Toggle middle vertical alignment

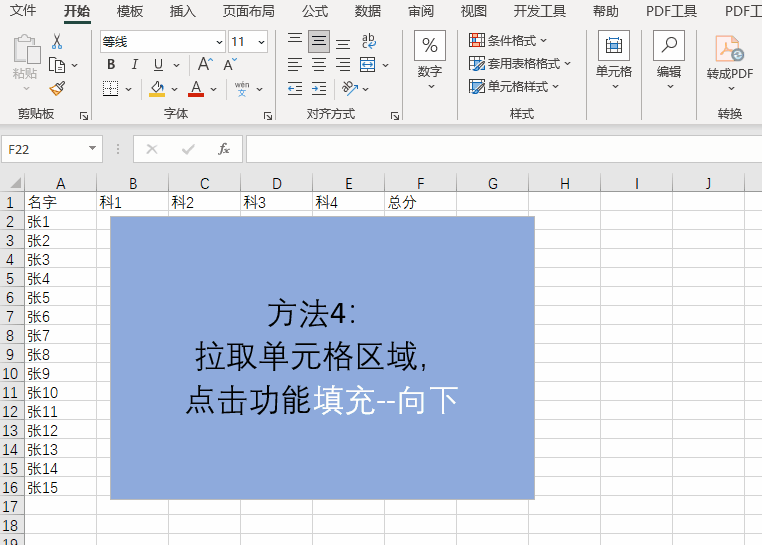319,41
